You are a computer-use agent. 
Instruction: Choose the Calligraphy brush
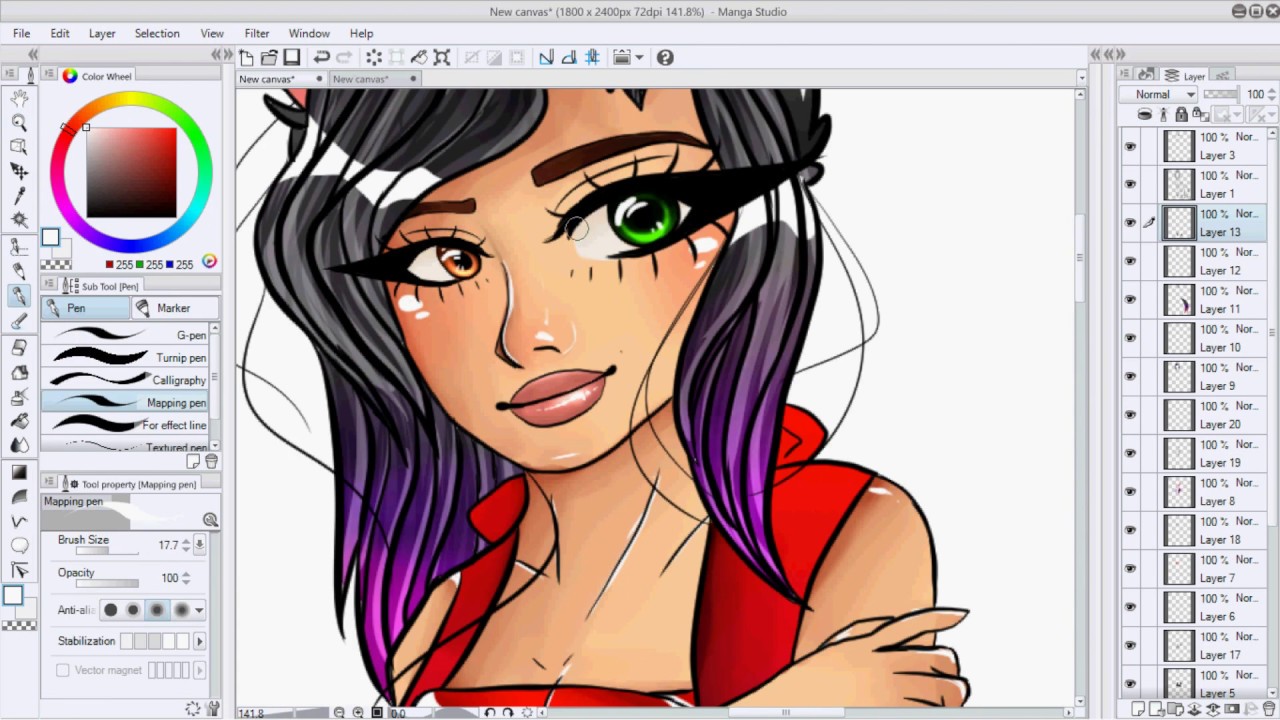pos(126,380)
